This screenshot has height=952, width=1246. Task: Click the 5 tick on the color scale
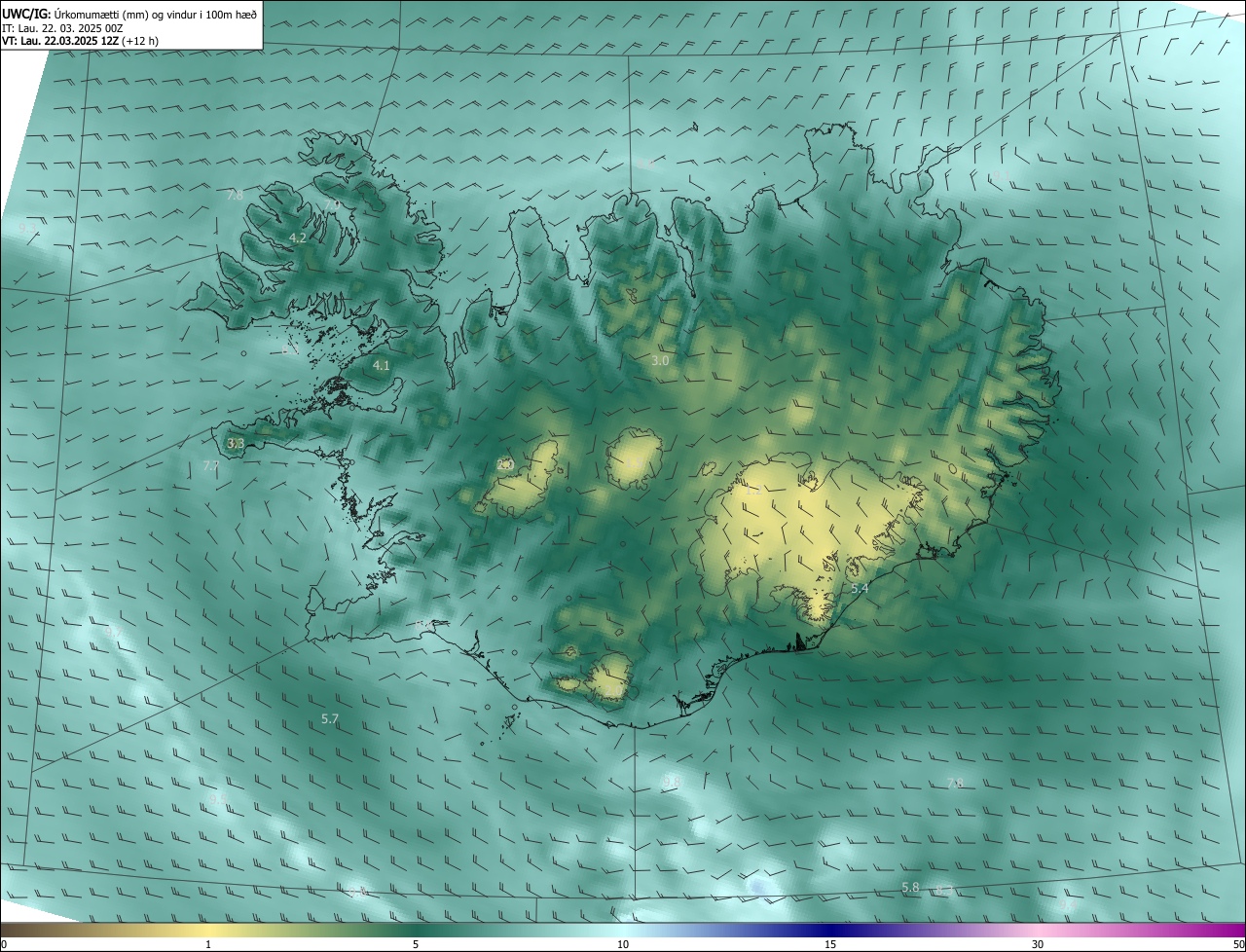tap(416, 945)
